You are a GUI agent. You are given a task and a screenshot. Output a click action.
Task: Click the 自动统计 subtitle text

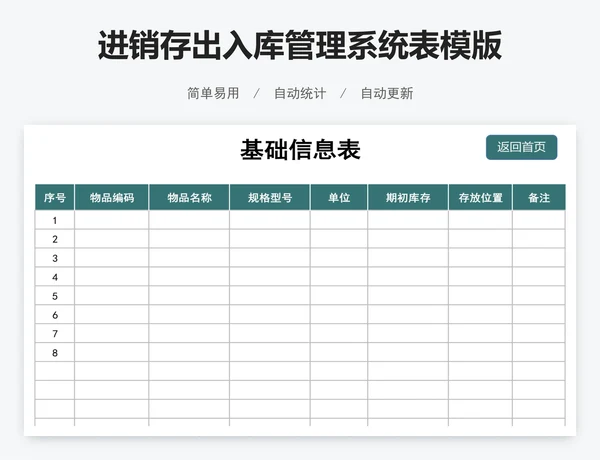pyautogui.click(x=300, y=93)
